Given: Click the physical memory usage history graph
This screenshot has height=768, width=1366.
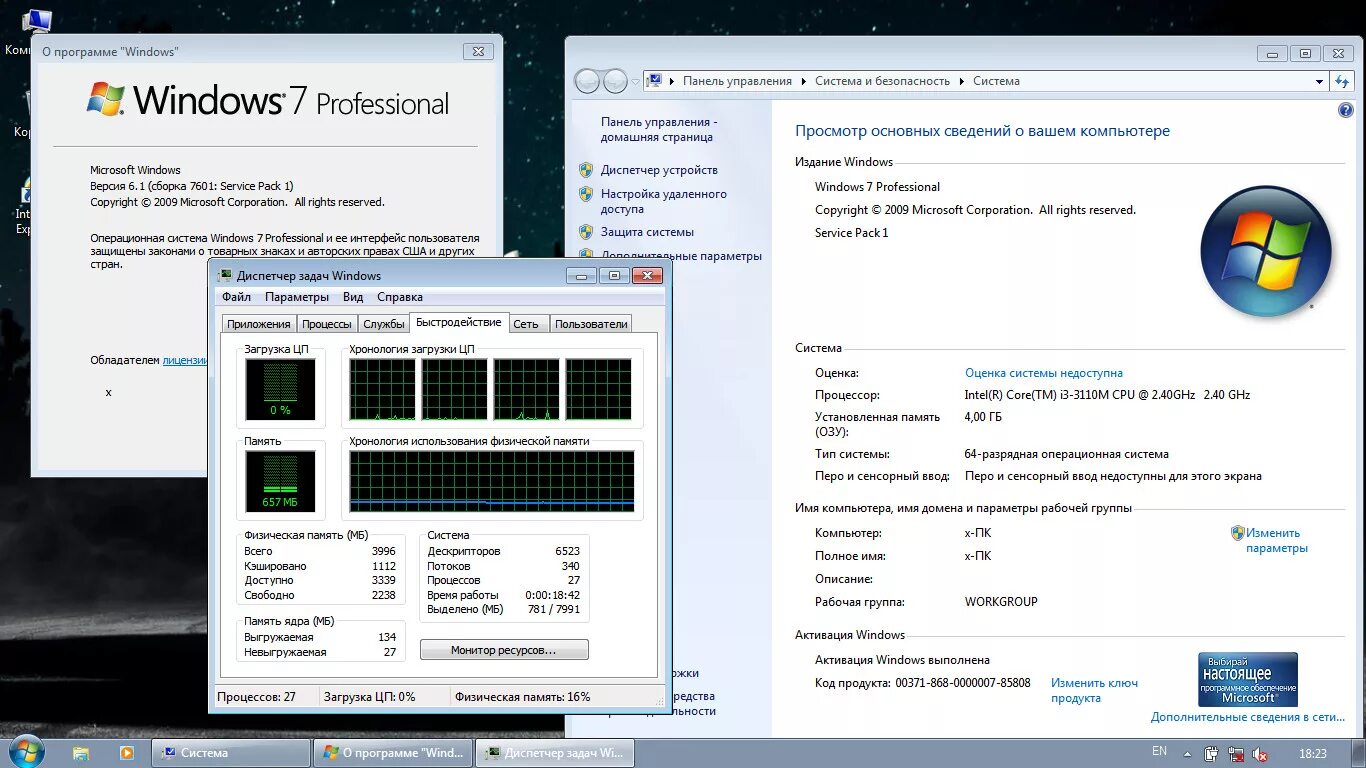Looking at the screenshot, I should pyautogui.click(x=492, y=481).
